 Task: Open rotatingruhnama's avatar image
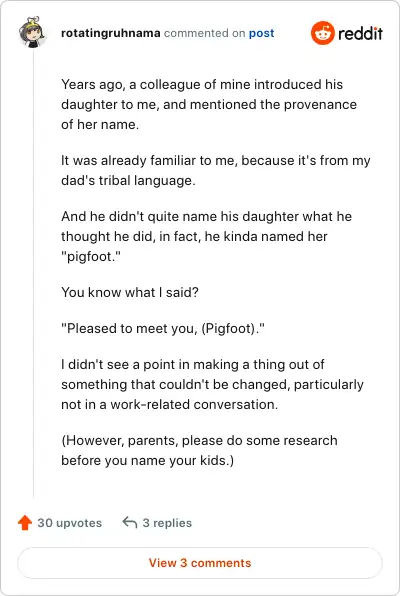[x=33, y=32]
